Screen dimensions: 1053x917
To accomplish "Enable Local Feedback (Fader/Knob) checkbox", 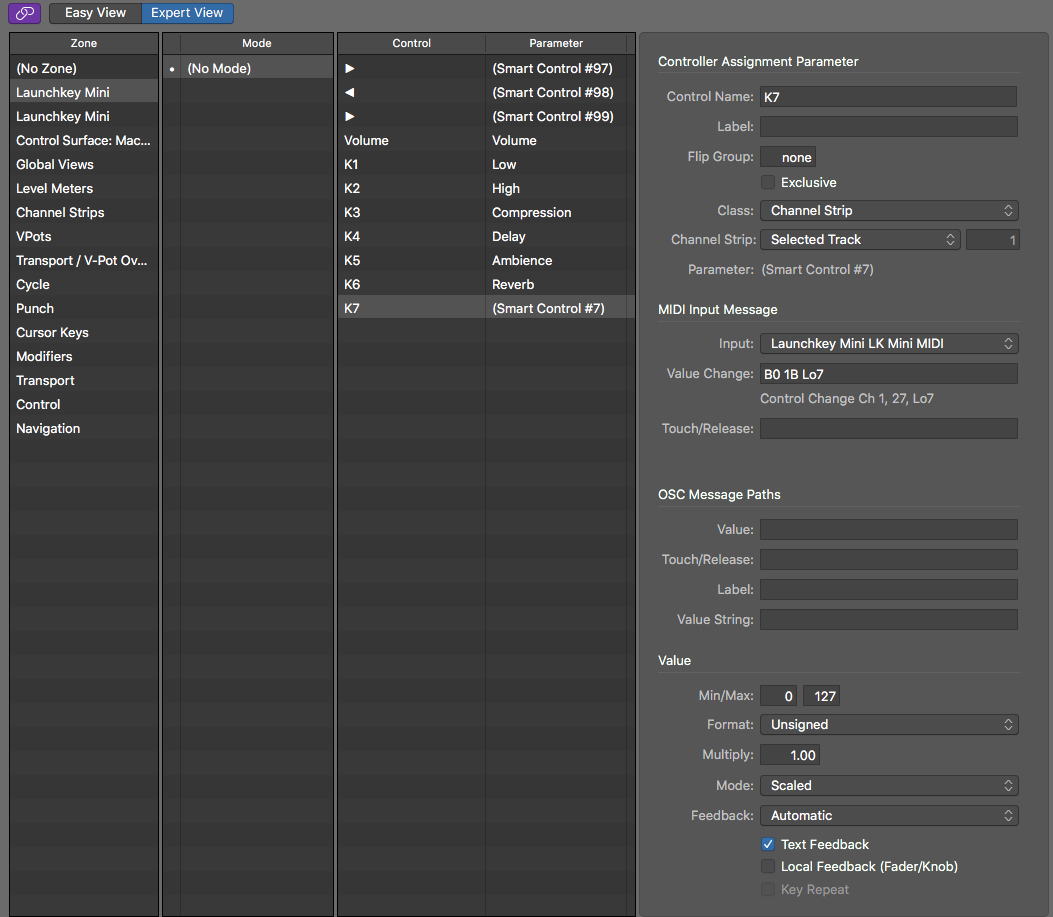I will (768, 867).
